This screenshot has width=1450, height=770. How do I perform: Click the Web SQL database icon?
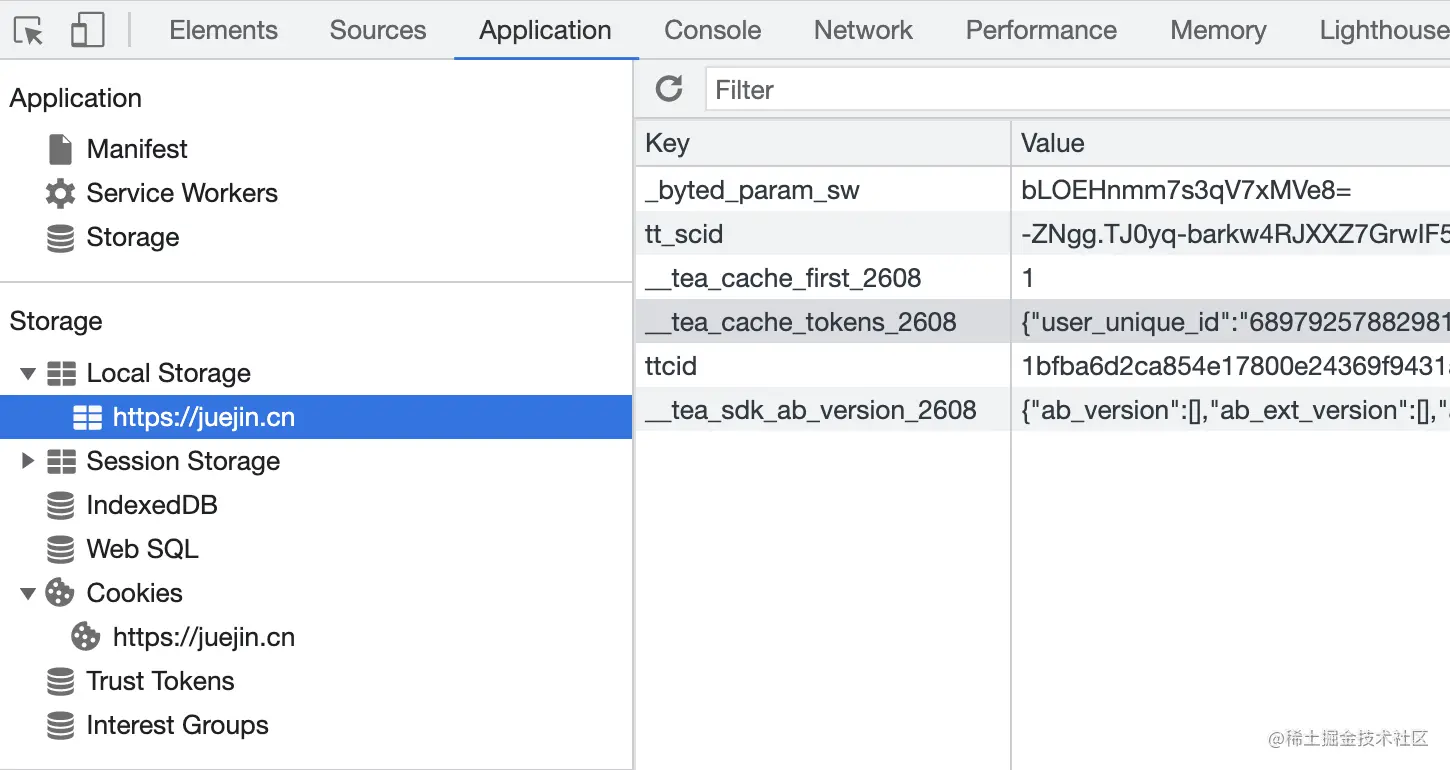(x=60, y=549)
